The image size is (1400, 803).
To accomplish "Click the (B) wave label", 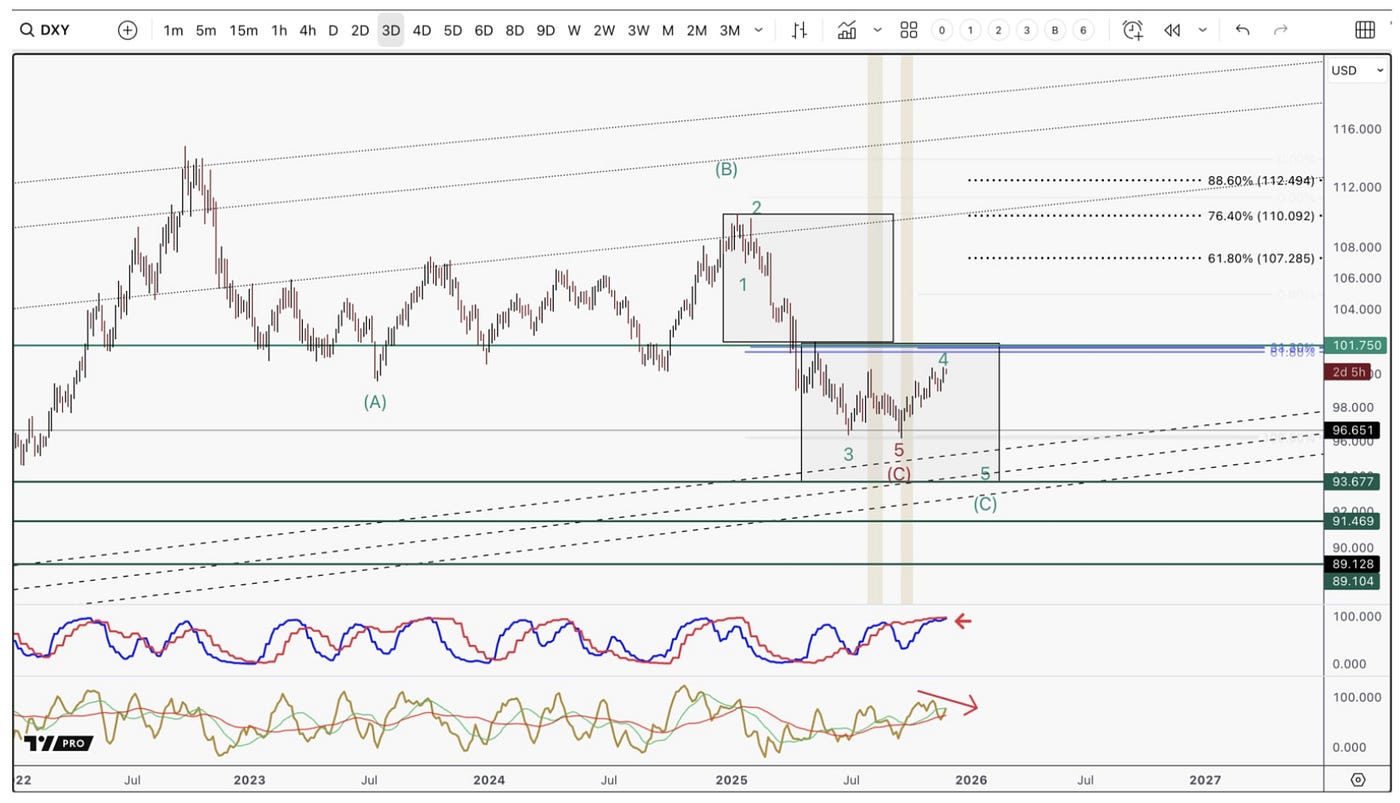I will click(x=726, y=170).
